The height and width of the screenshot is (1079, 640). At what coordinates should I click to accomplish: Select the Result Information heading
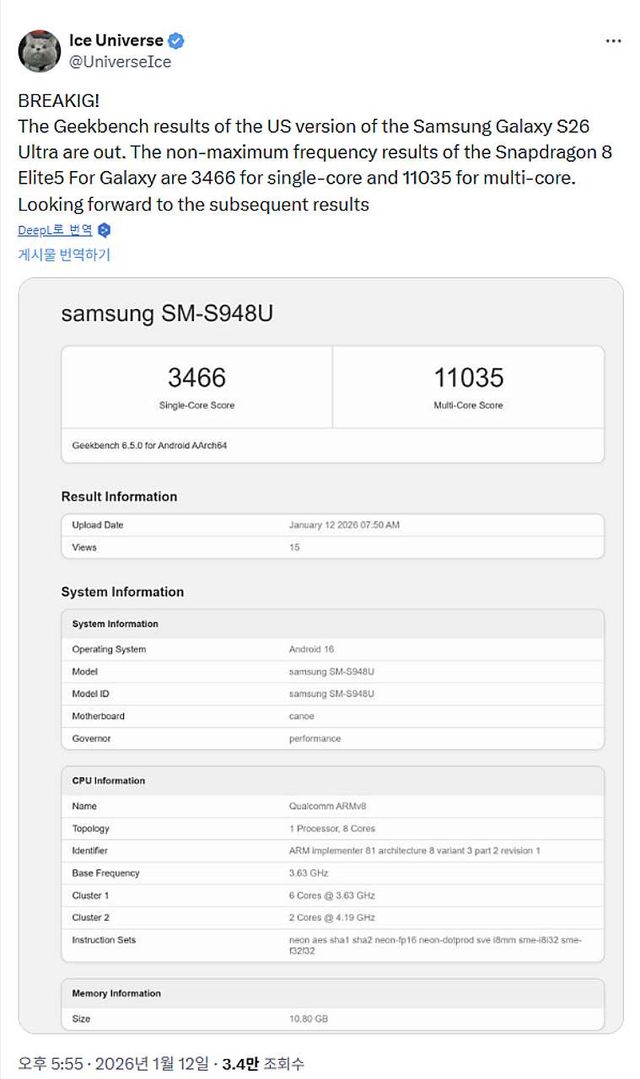tap(119, 497)
